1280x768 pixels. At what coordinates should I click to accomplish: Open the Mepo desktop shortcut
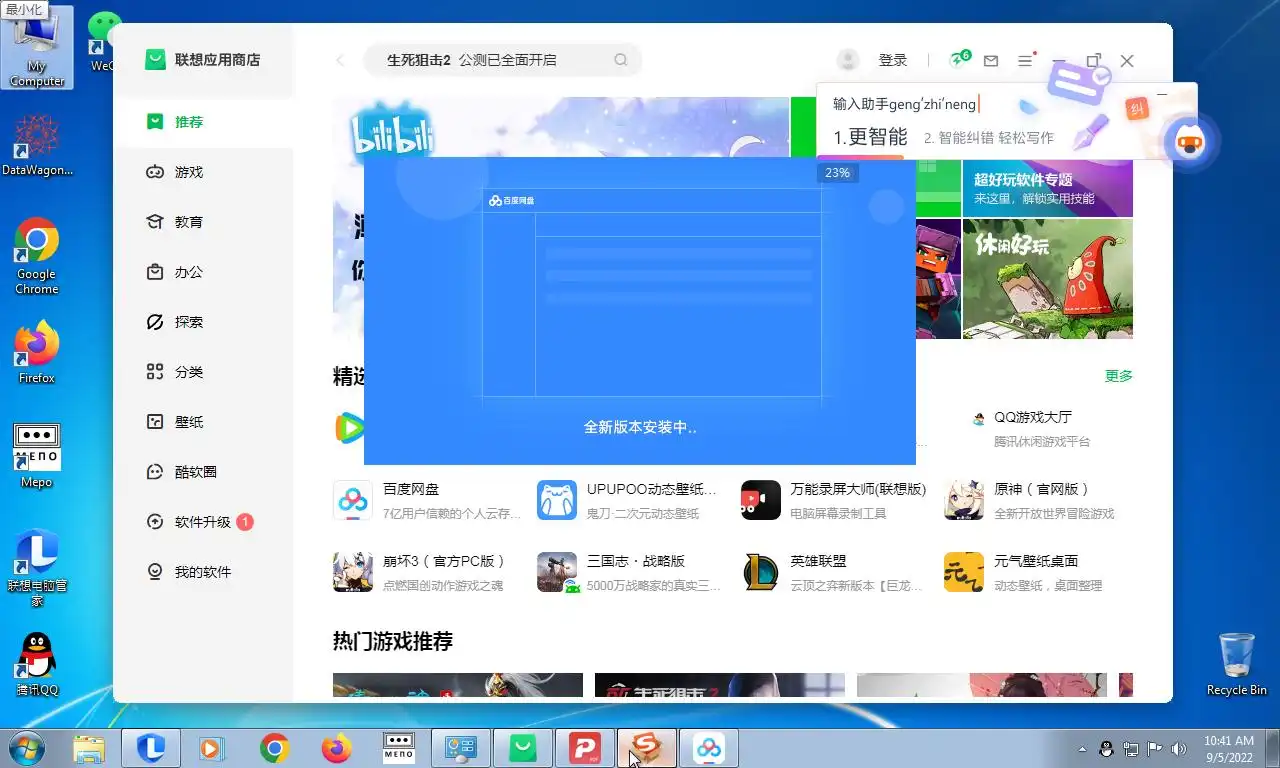tap(37, 456)
